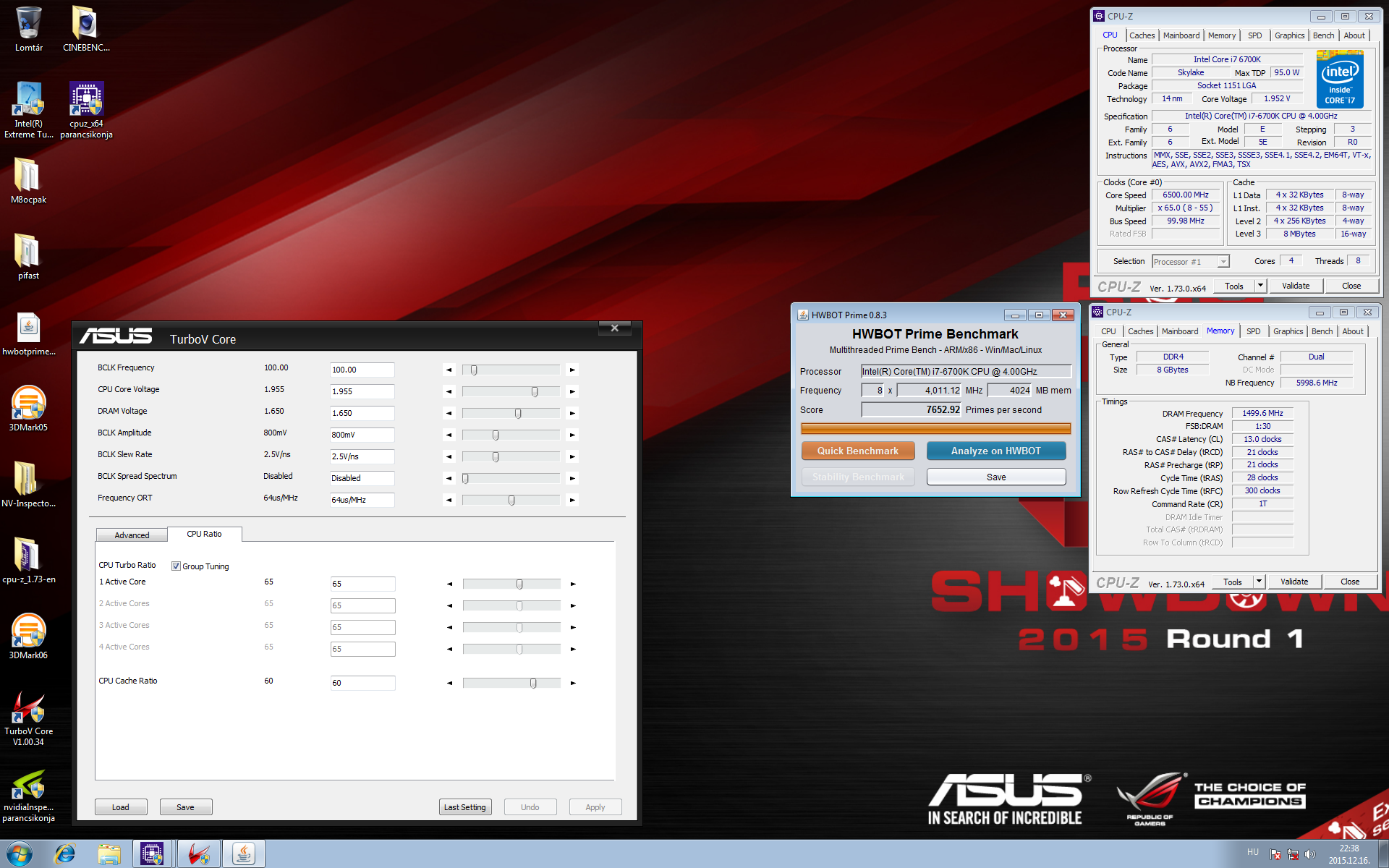
Task: Open the Bench tab in top CPU-Z window
Action: click(x=1324, y=35)
